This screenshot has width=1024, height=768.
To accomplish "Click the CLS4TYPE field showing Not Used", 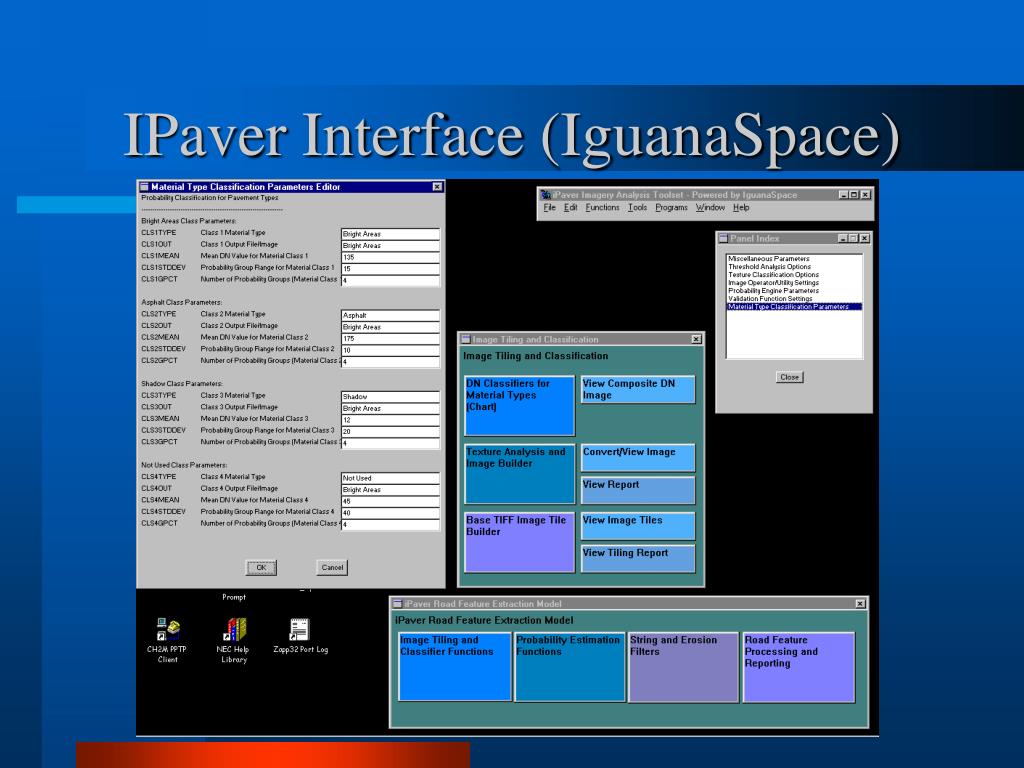I will pos(391,478).
